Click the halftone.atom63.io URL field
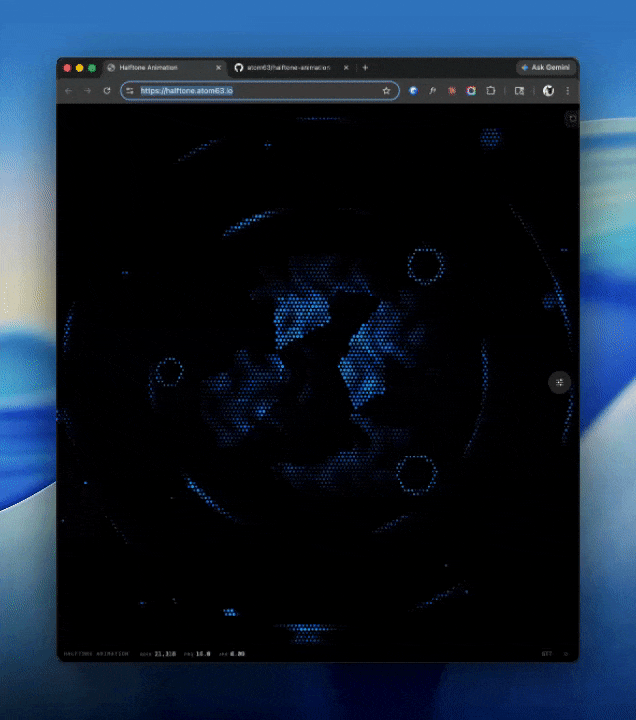The height and width of the screenshot is (720, 636). point(259,91)
